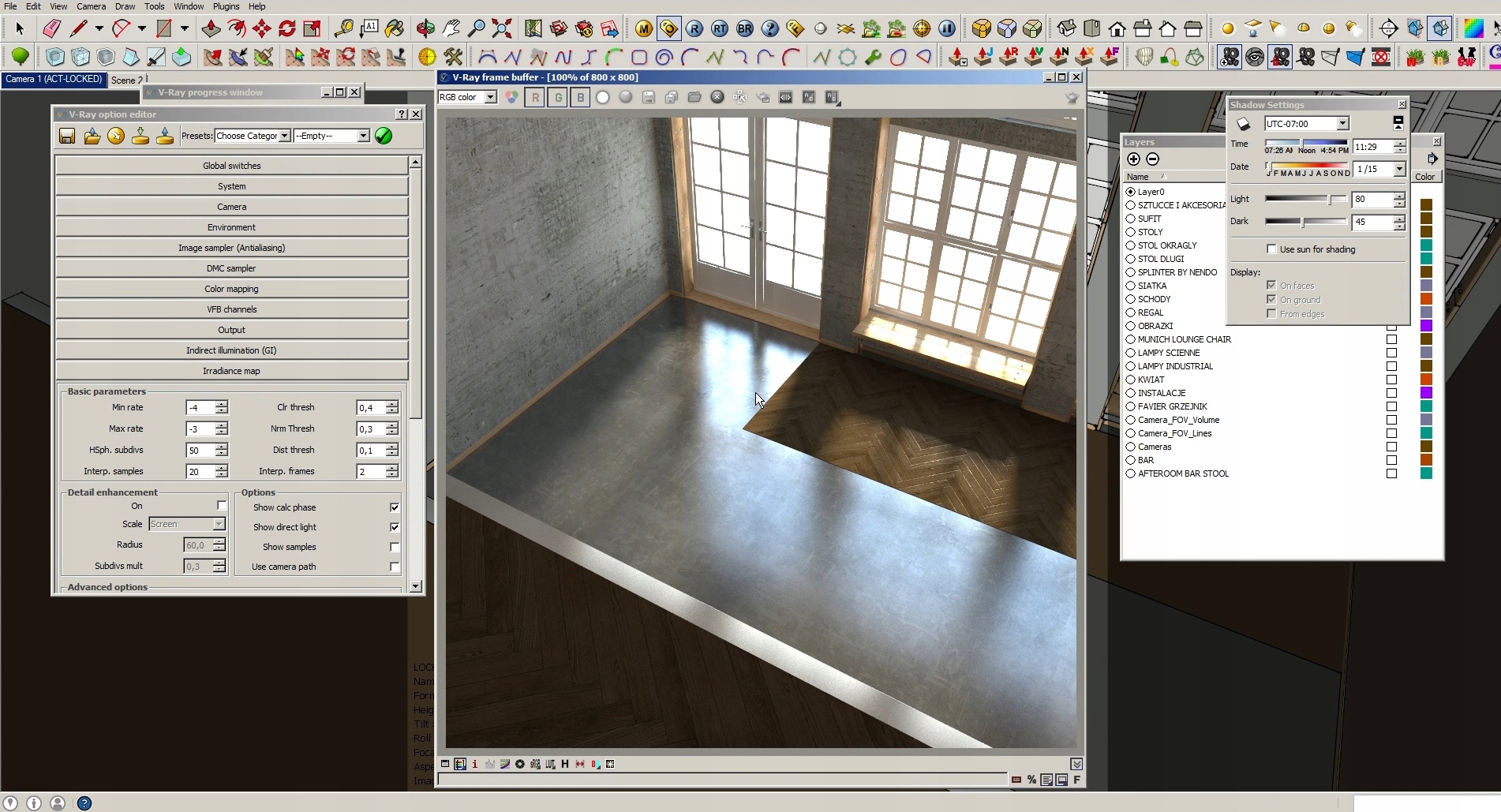Enable Detail enhancement On checkbox
Screen dimensions: 1501x812
(222, 506)
